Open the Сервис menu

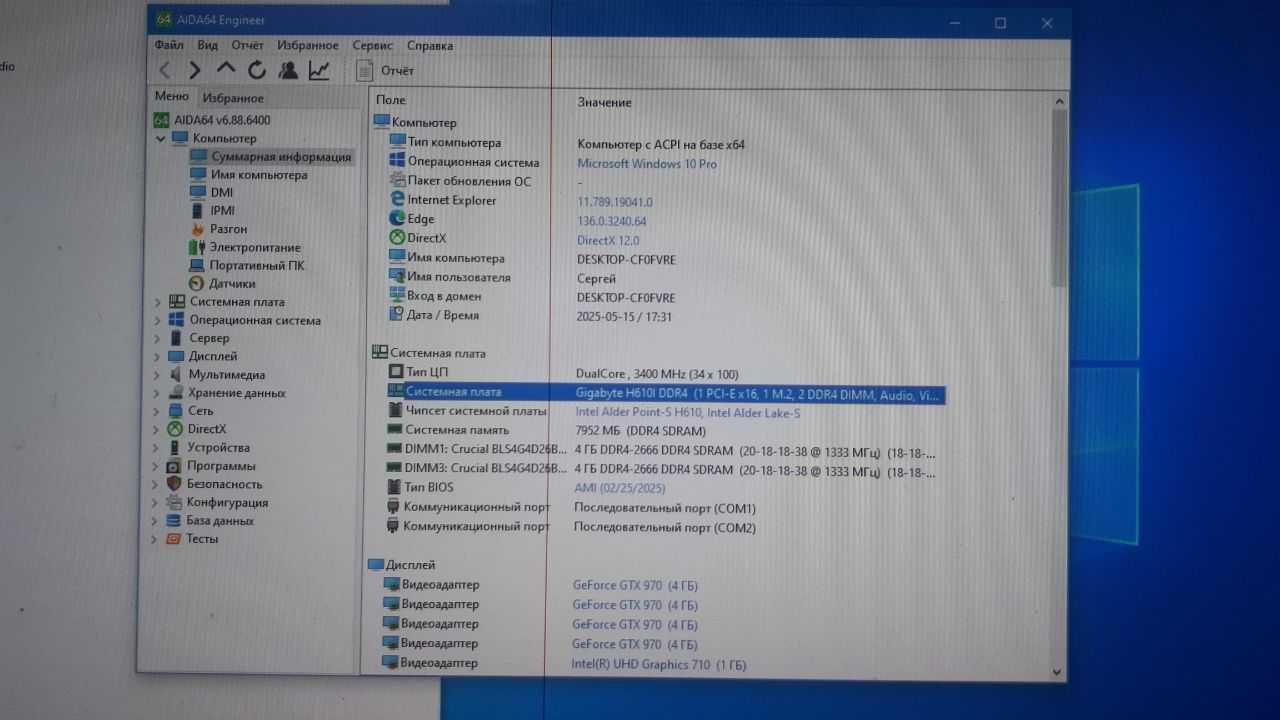[373, 45]
